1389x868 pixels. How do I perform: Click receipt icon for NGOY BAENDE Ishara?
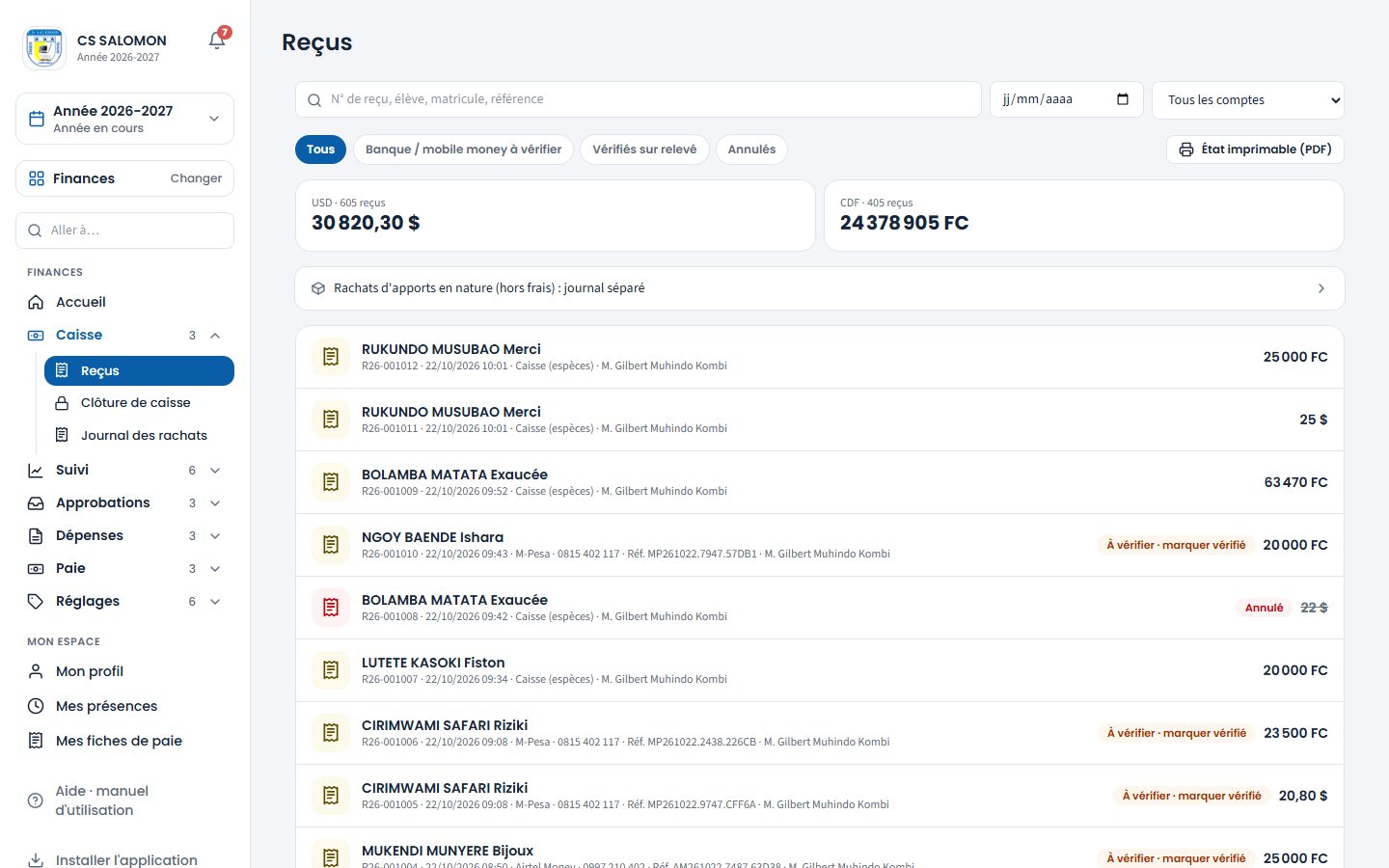tap(331, 545)
